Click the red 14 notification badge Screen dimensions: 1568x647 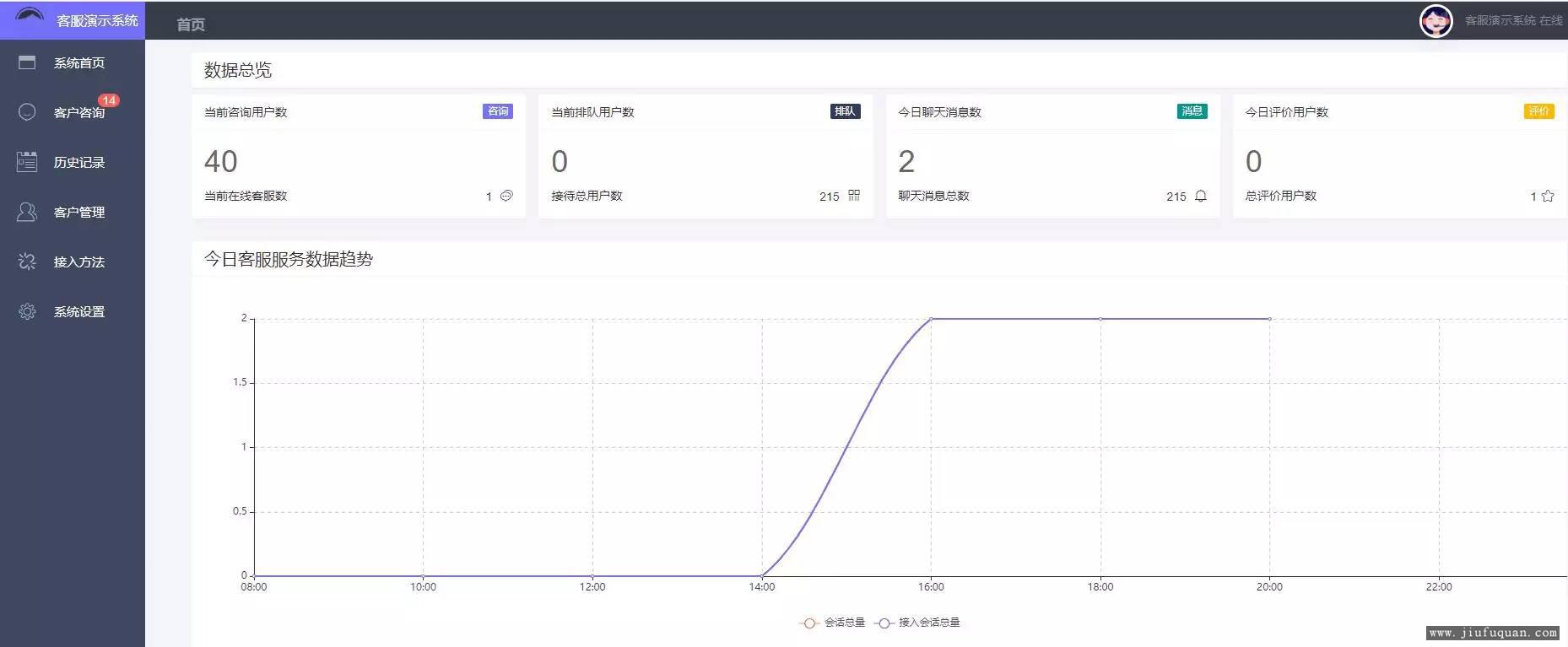109,100
